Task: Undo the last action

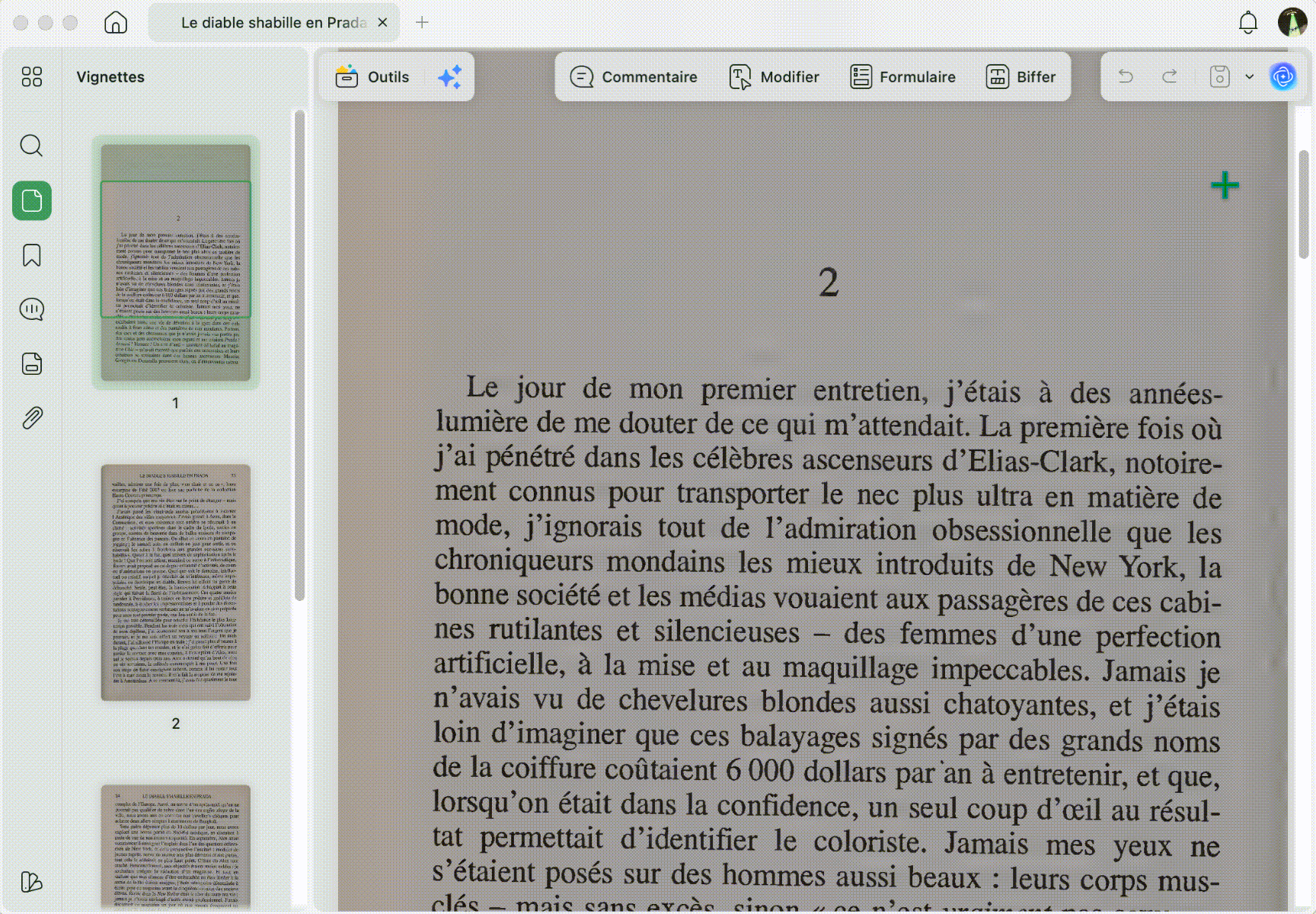Action: tap(1126, 77)
